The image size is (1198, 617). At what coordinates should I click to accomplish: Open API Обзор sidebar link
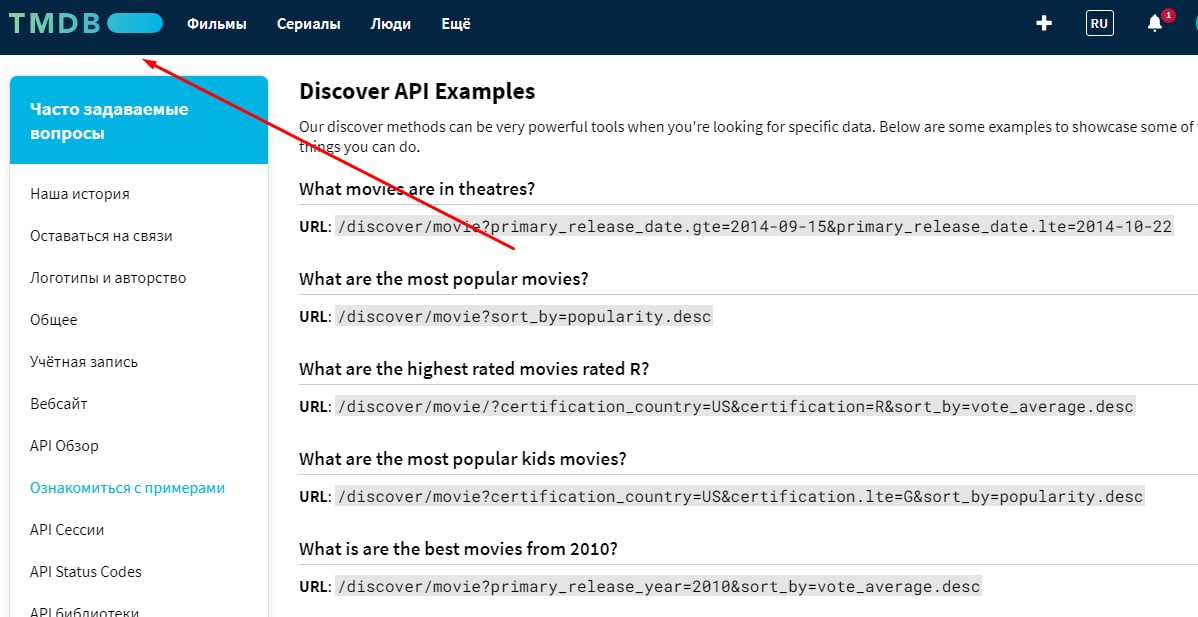click(x=65, y=446)
